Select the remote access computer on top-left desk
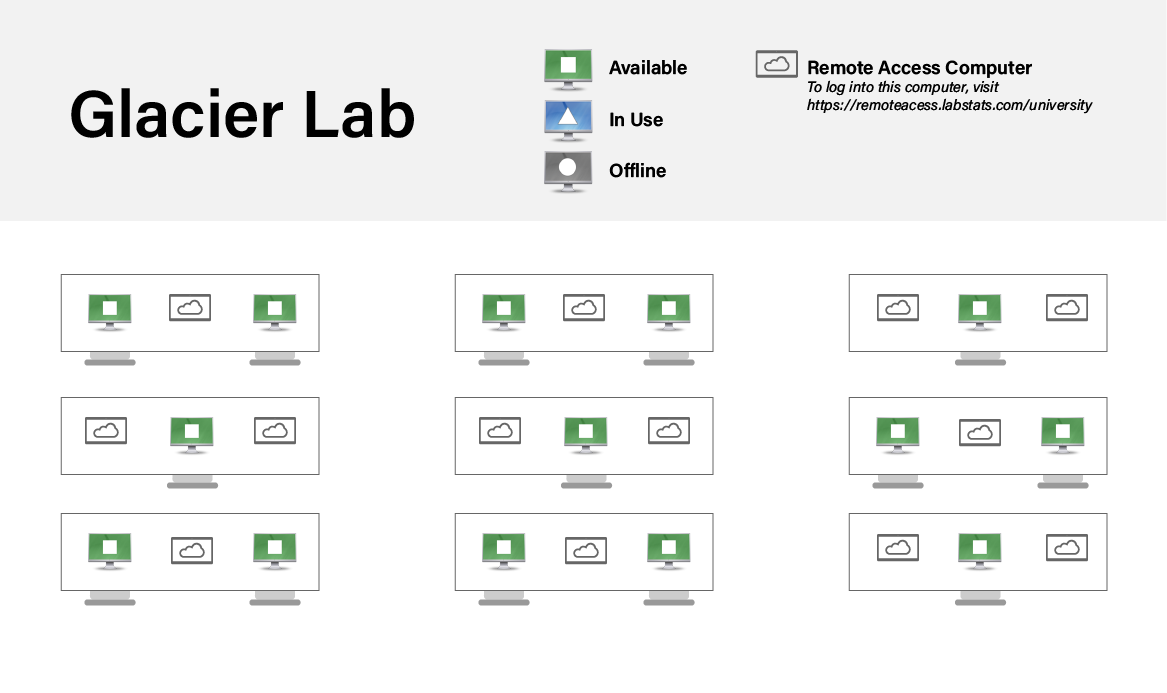1167x693 pixels. (190, 307)
